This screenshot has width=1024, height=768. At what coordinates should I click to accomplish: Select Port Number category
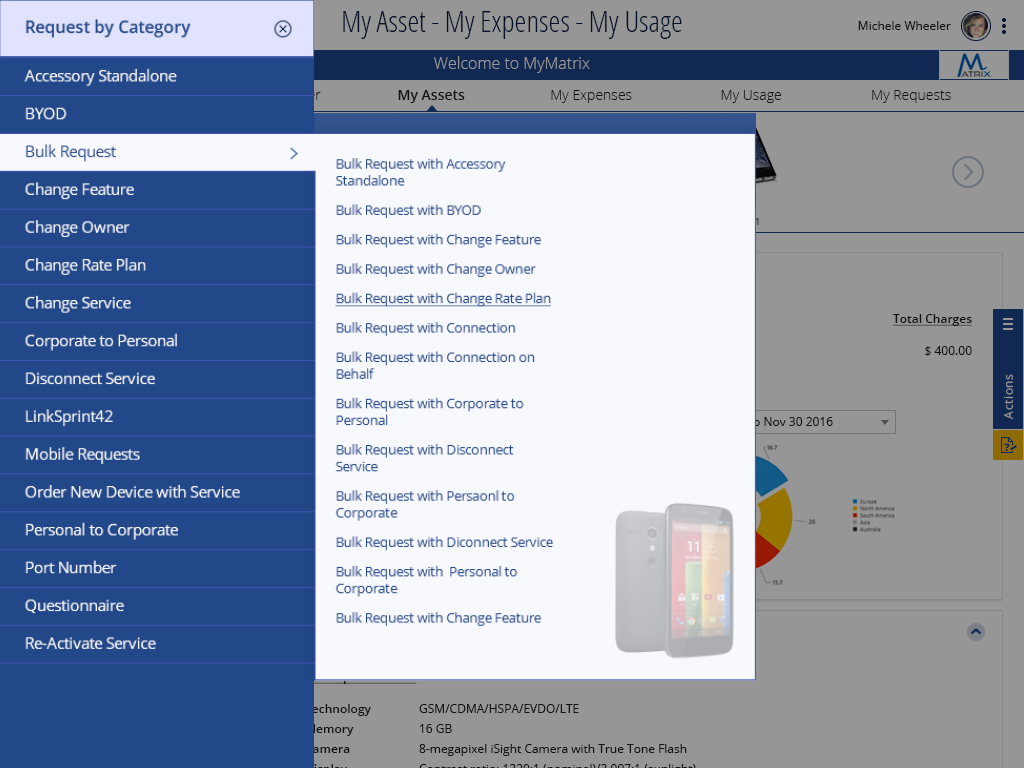157,569
